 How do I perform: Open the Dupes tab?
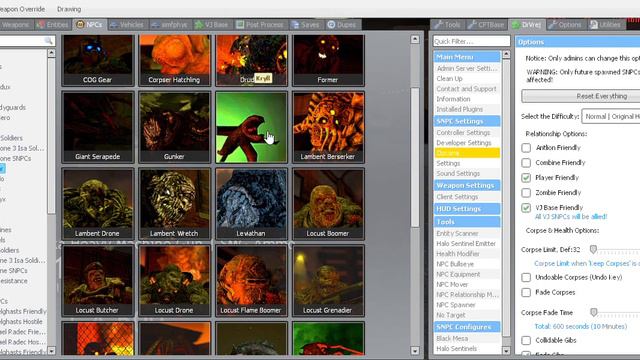click(342, 24)
